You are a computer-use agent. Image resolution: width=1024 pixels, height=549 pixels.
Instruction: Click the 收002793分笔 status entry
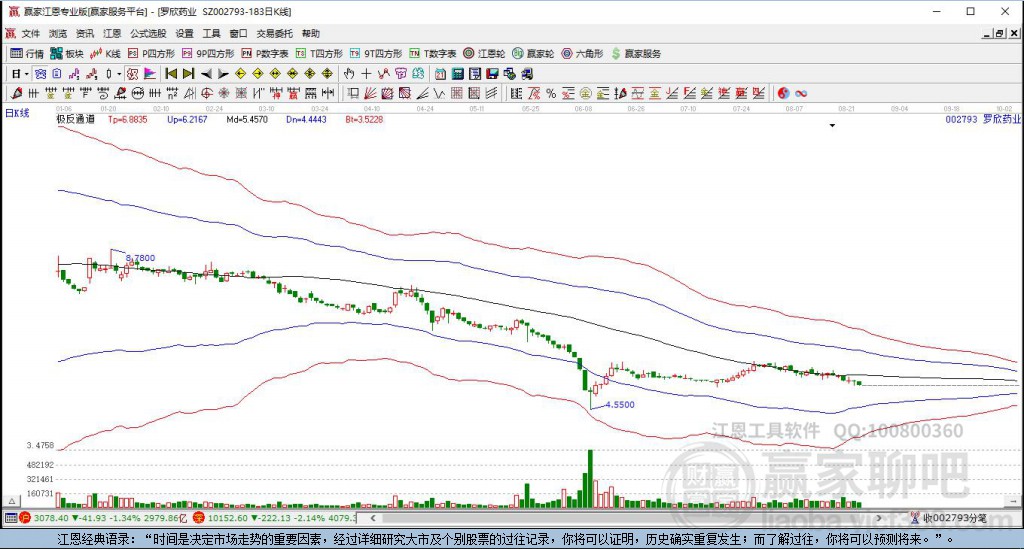tap(949, 518)
